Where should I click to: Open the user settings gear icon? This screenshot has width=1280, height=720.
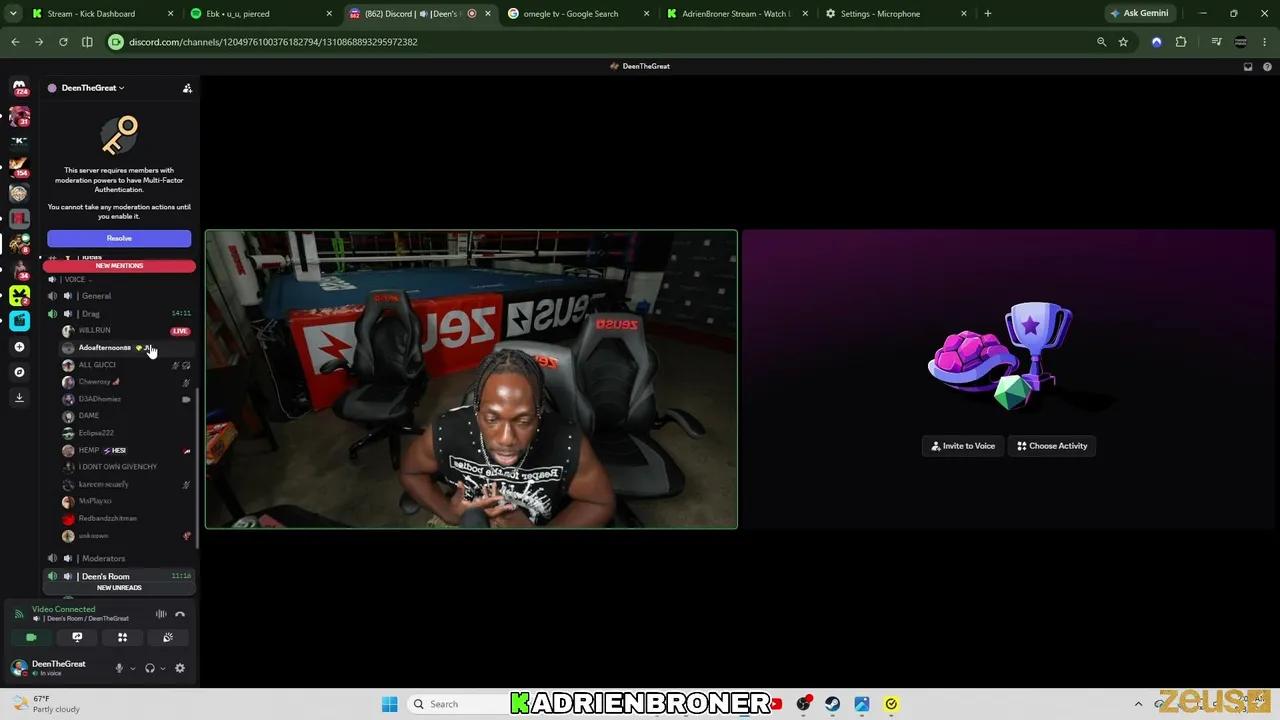180,668
